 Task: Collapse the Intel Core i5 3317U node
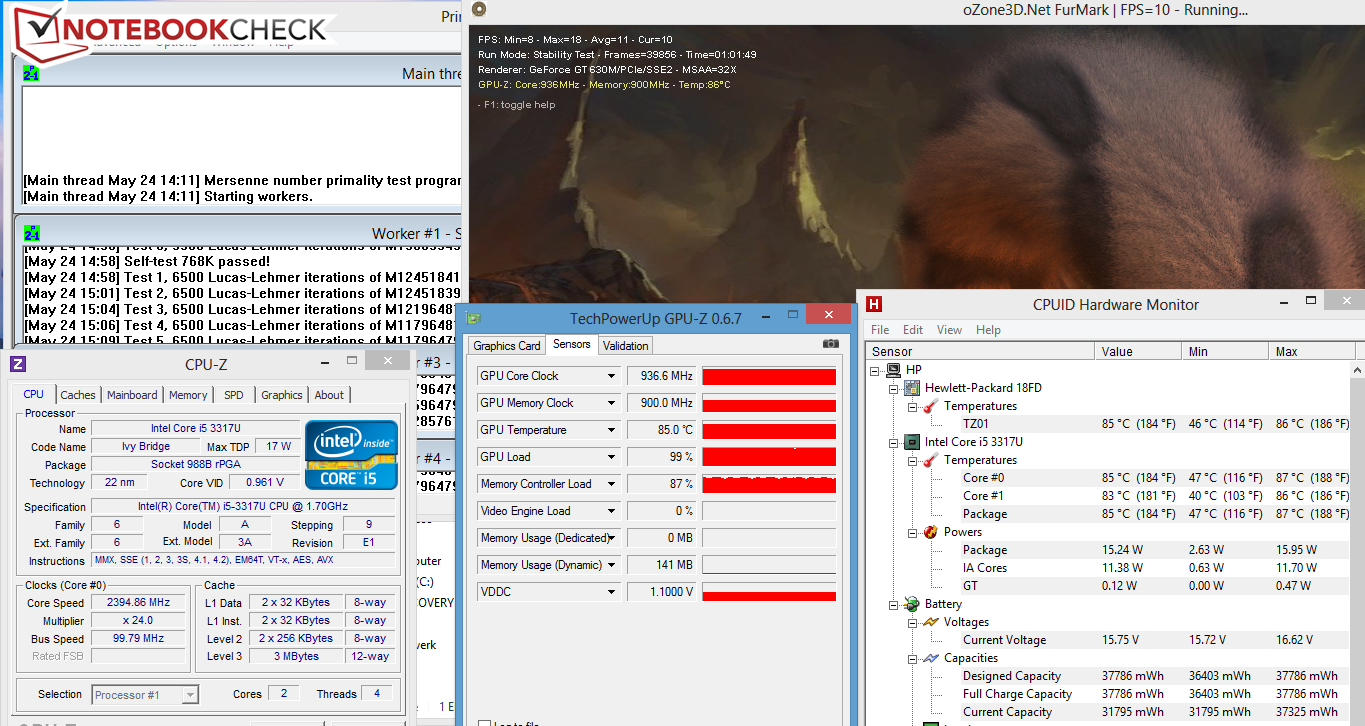894,442
